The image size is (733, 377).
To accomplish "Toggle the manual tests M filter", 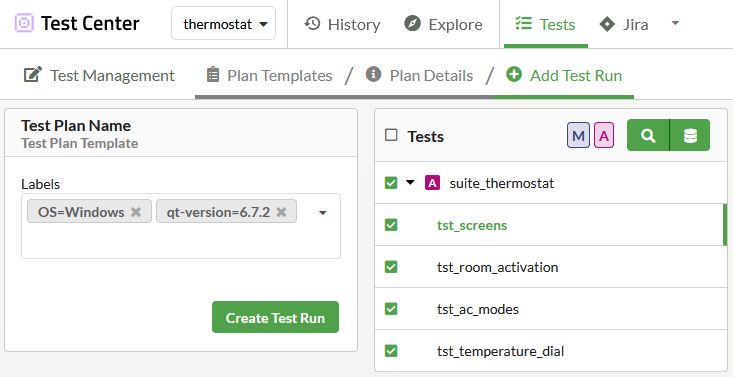I will coord(578,136).
